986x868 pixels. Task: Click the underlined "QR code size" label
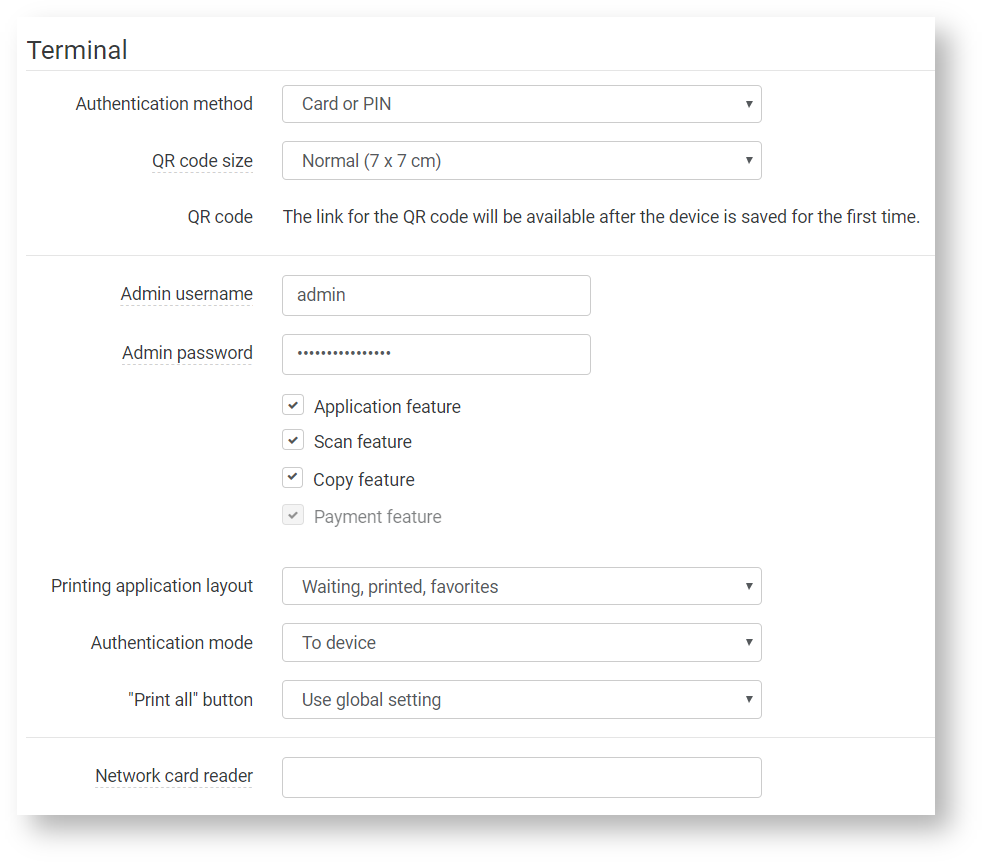click(202, 161)
